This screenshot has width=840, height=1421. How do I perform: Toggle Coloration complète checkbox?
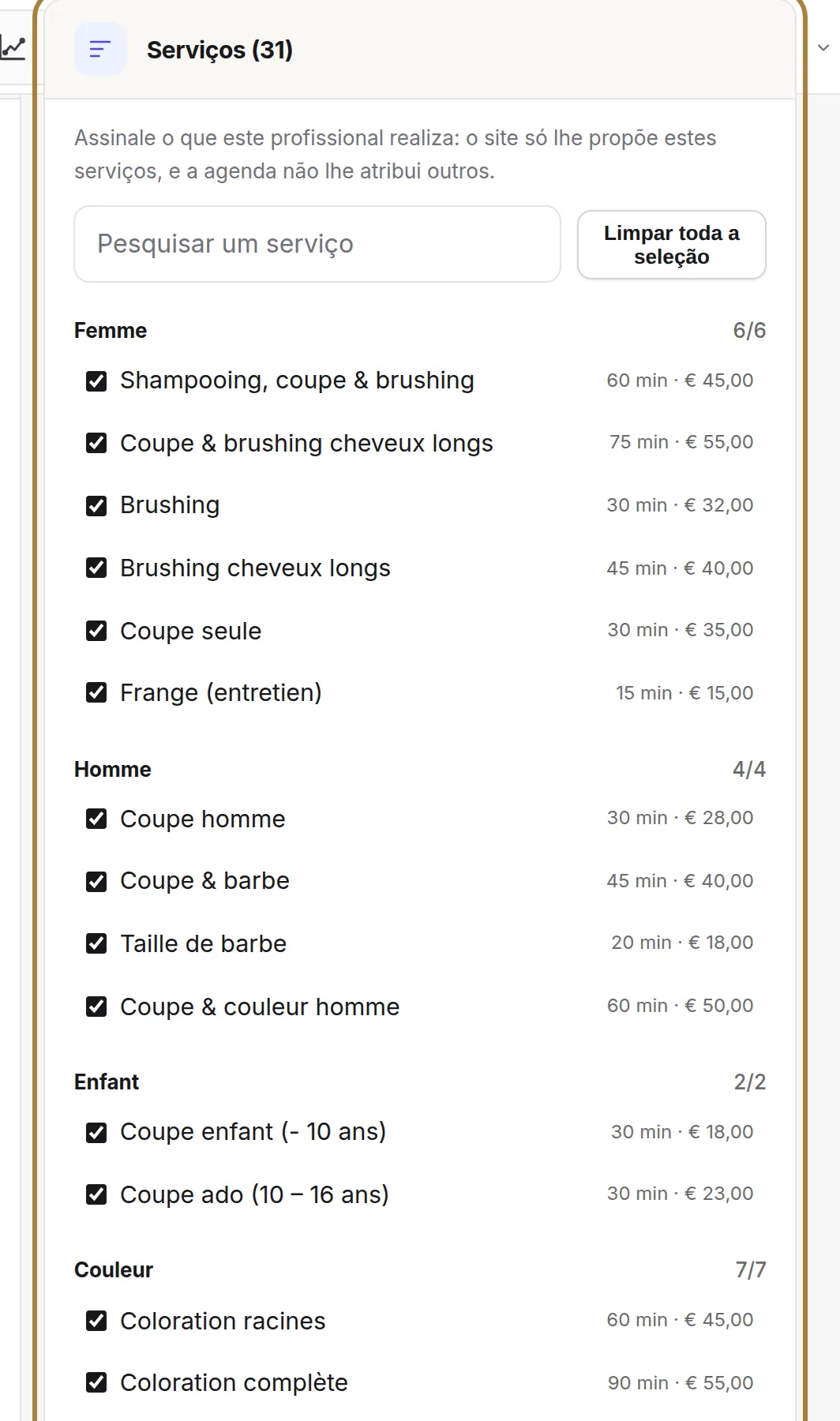click(96, 1382)
